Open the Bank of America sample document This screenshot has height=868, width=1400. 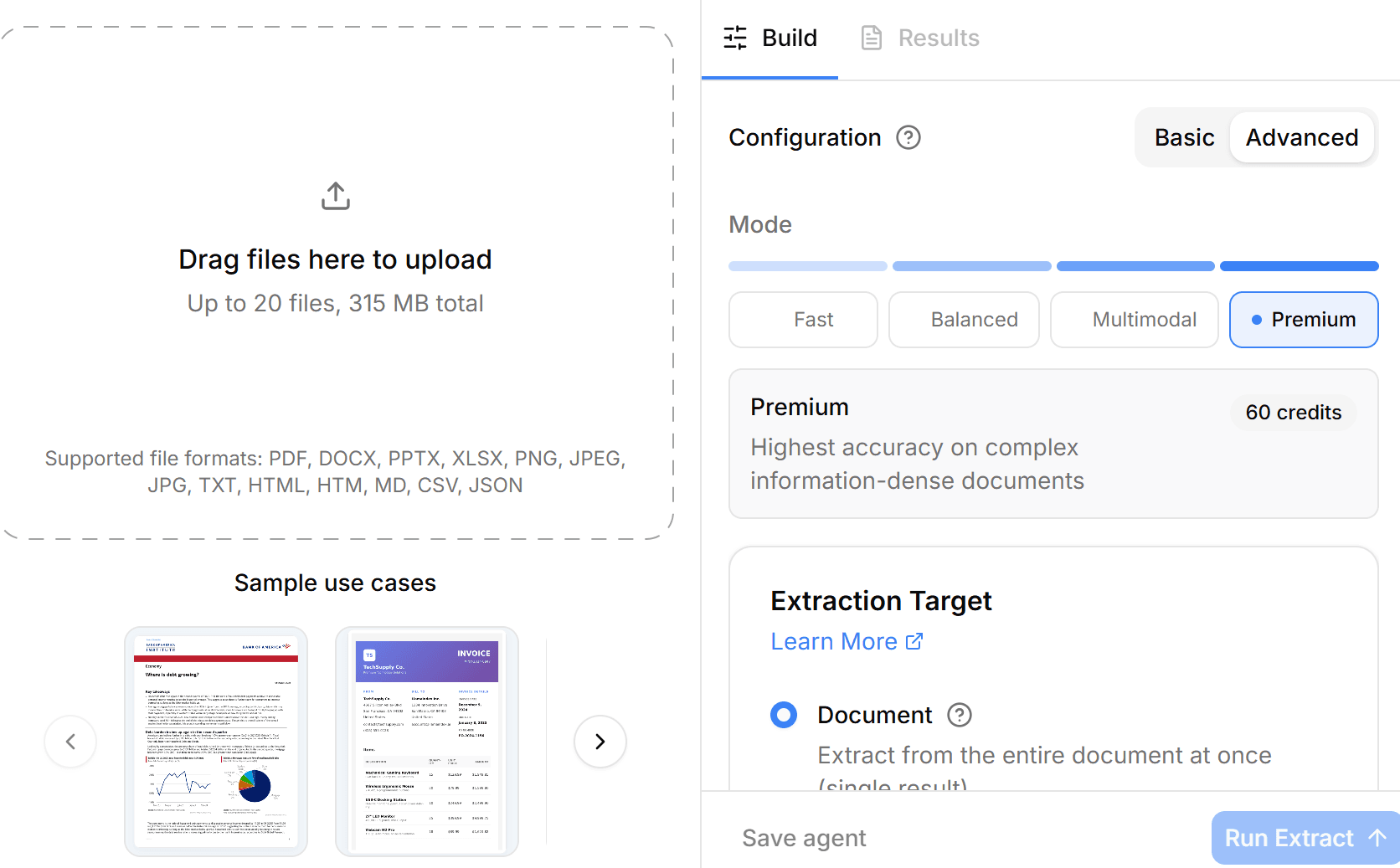(x=216, y=742)
